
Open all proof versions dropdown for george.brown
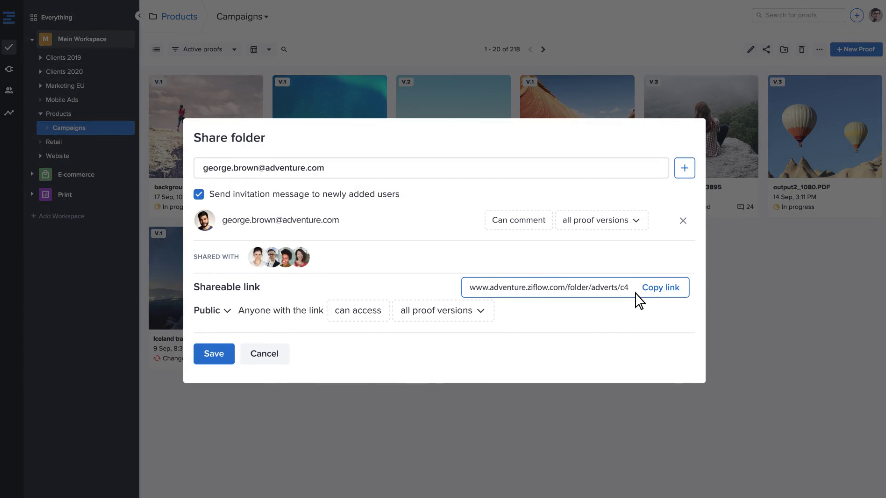[601, 220]
